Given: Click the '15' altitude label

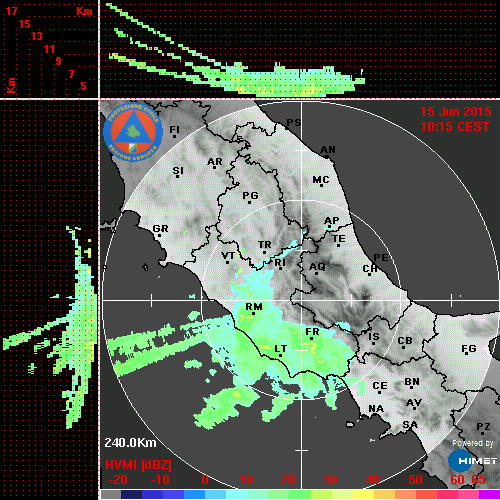Looking at the screenshot, I should click(24, 24).
